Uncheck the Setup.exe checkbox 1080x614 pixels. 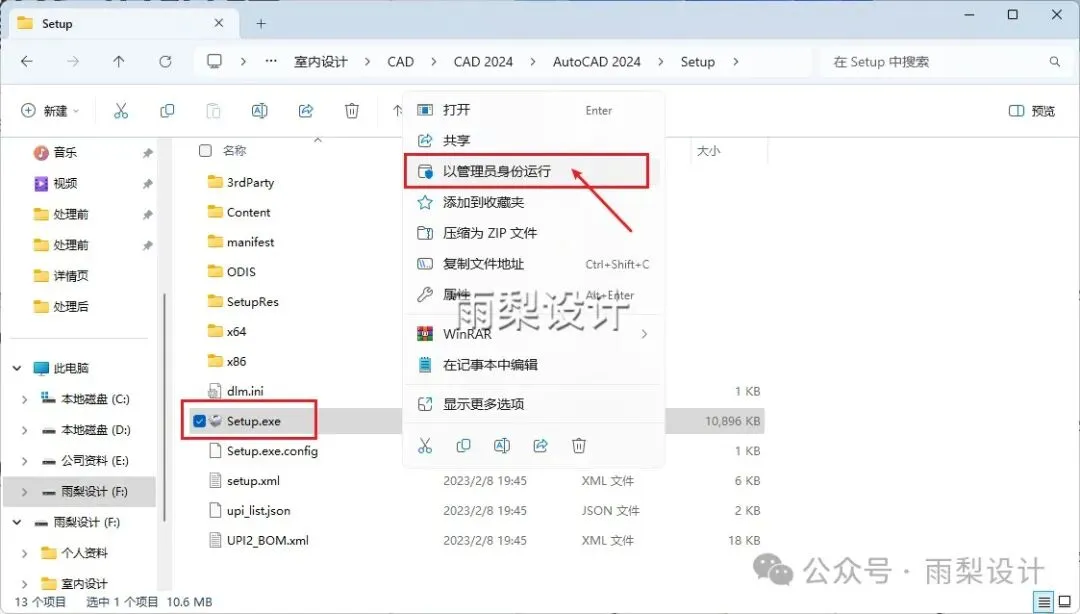pyautogui.click(x=200, y=421)
